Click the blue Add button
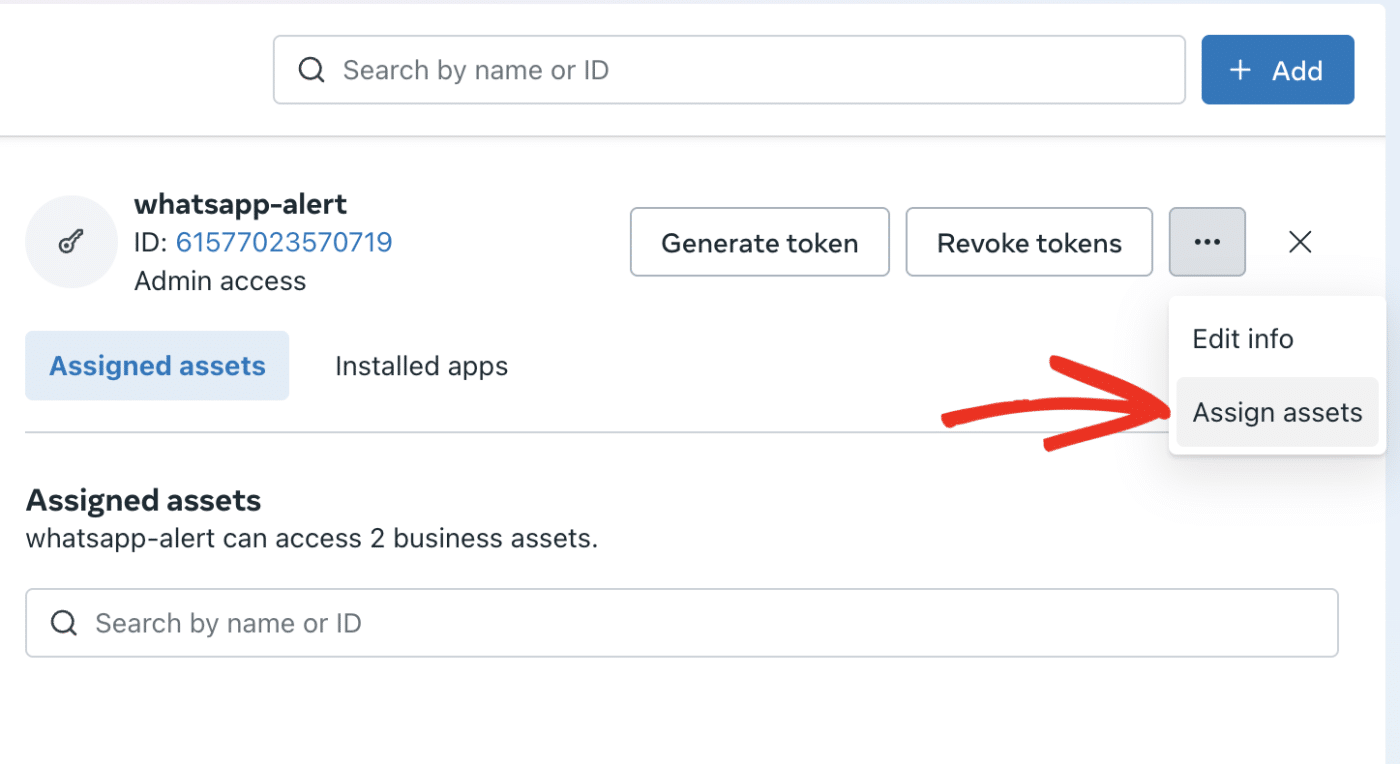This screenshot has height=764, width=1400. pyautogui.click(x=1277, y=69)
